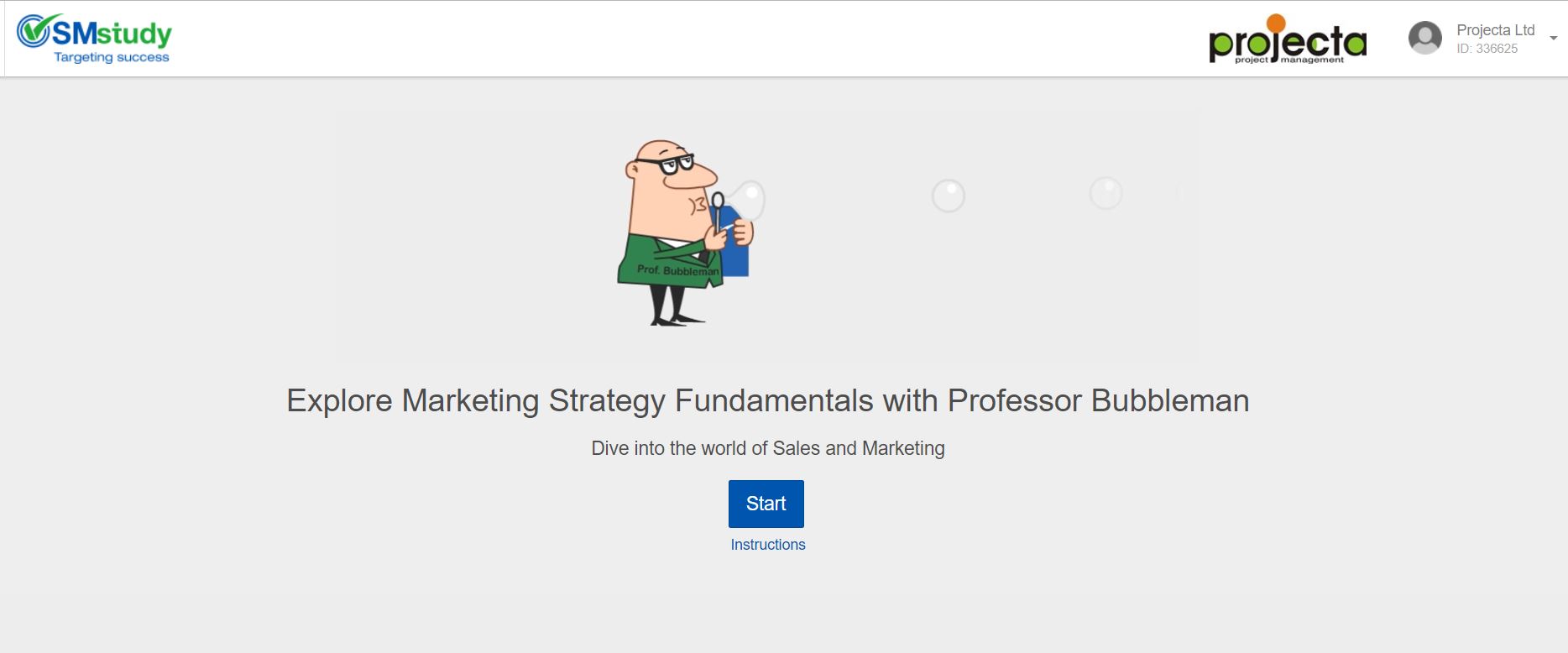Viewport: 1568px width, 653px height.
Task: Click the Dive into Sales and Marketing subtitle
Action: point(767,448)
